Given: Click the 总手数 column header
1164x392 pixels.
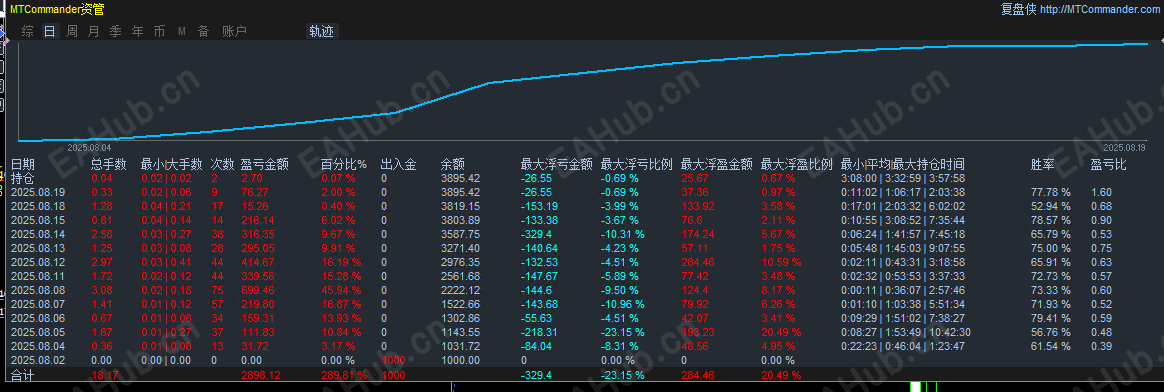Looking at the screenshot, I should coord(108,164).
